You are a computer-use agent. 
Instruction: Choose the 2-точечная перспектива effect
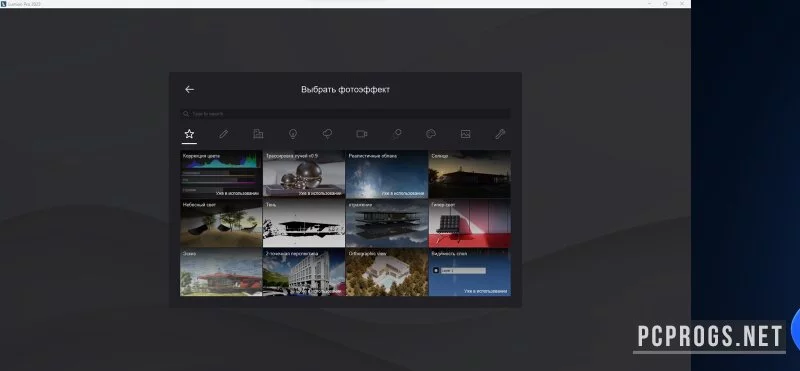[304, 272]
